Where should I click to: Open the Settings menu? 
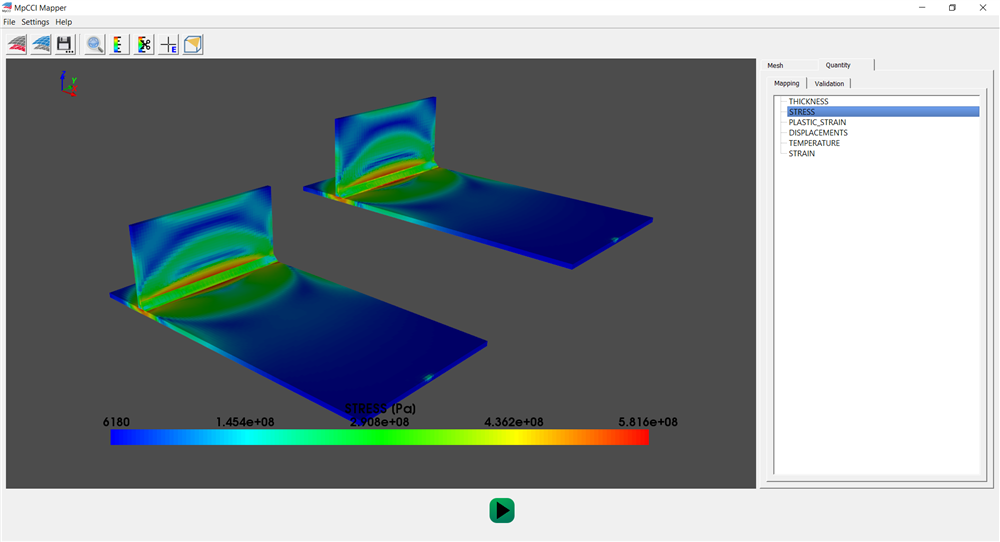tap(35, 22)
